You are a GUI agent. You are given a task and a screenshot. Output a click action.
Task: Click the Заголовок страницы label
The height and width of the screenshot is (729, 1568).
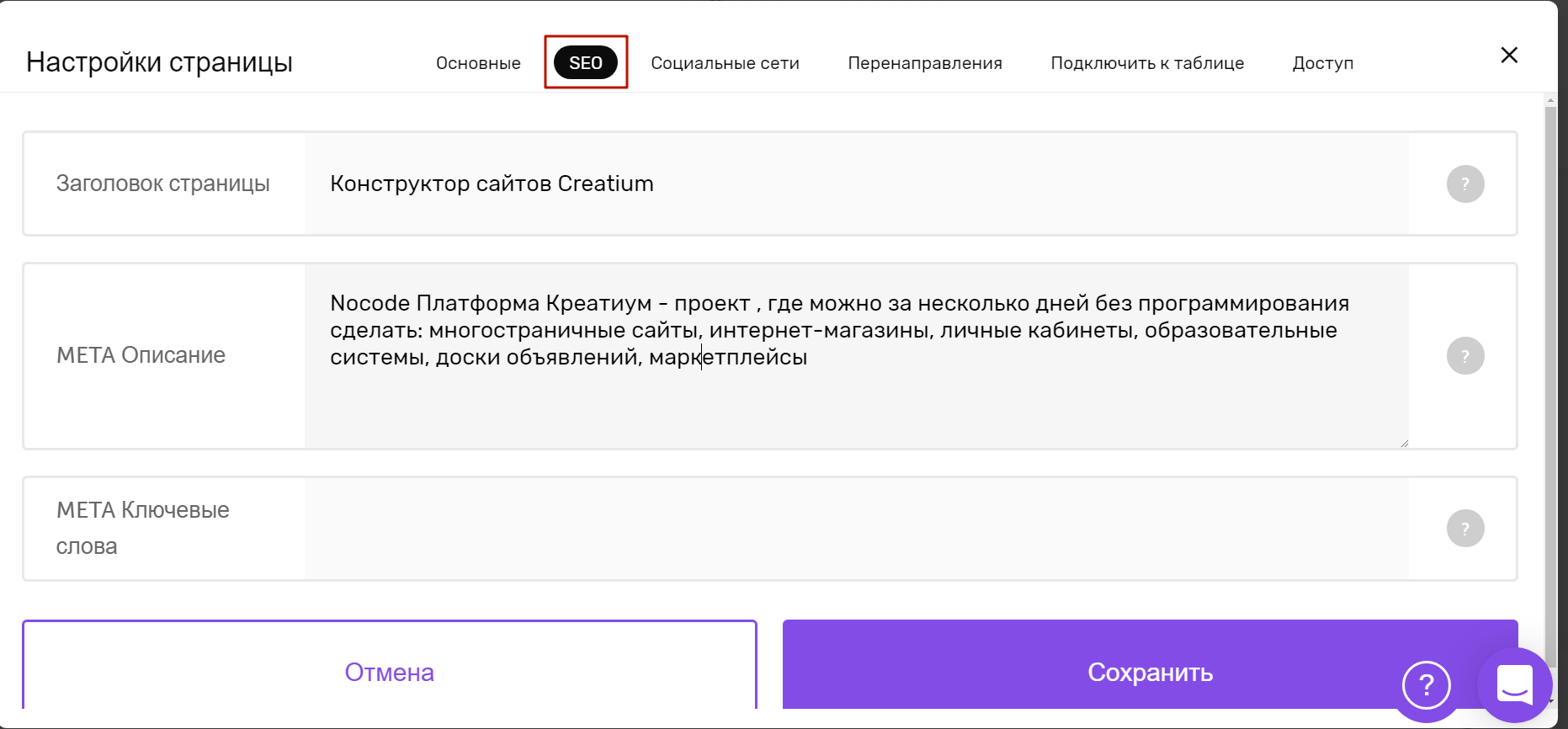point(163,184)
